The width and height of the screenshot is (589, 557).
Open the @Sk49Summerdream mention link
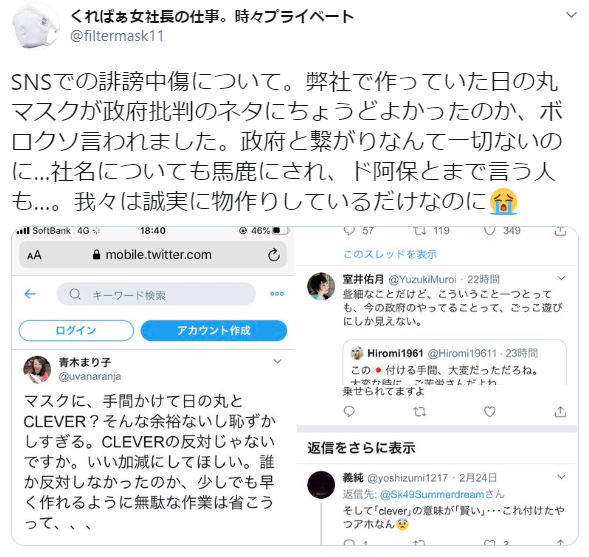(x=432, y=494)
